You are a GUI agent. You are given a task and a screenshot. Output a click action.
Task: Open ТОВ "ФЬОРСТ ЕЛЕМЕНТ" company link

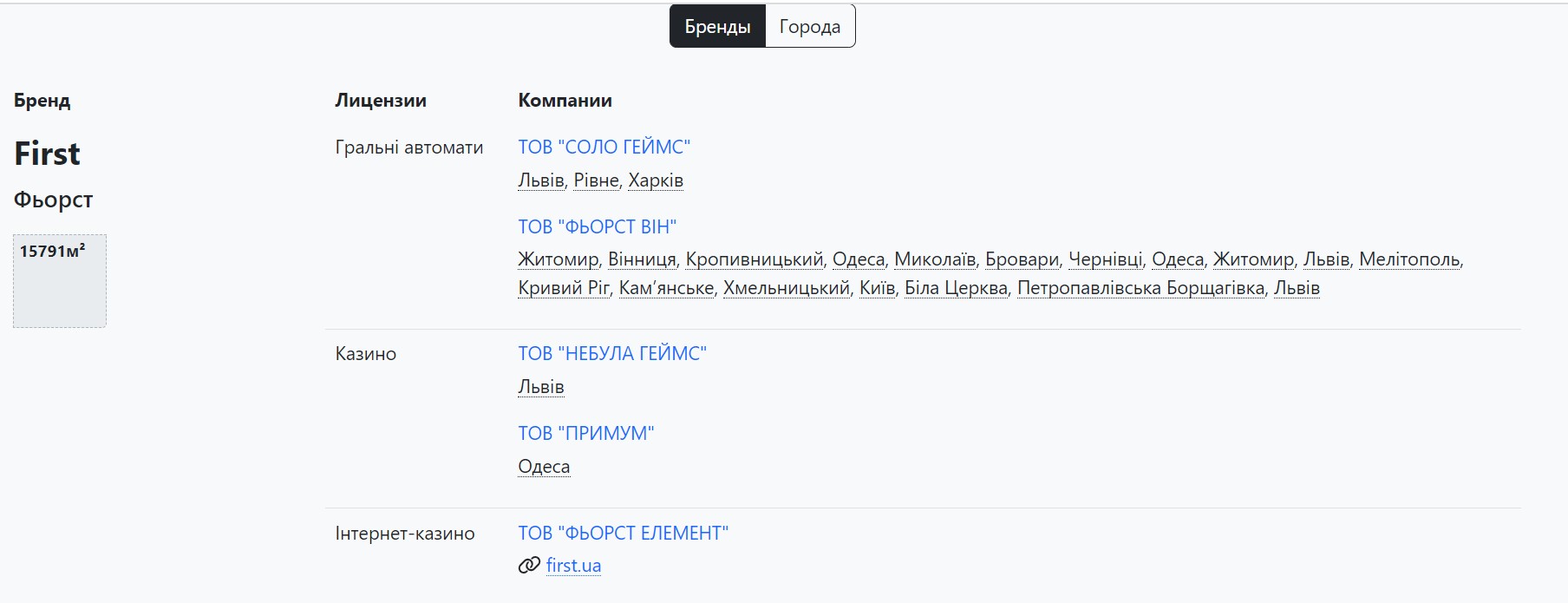click(623, 534)
